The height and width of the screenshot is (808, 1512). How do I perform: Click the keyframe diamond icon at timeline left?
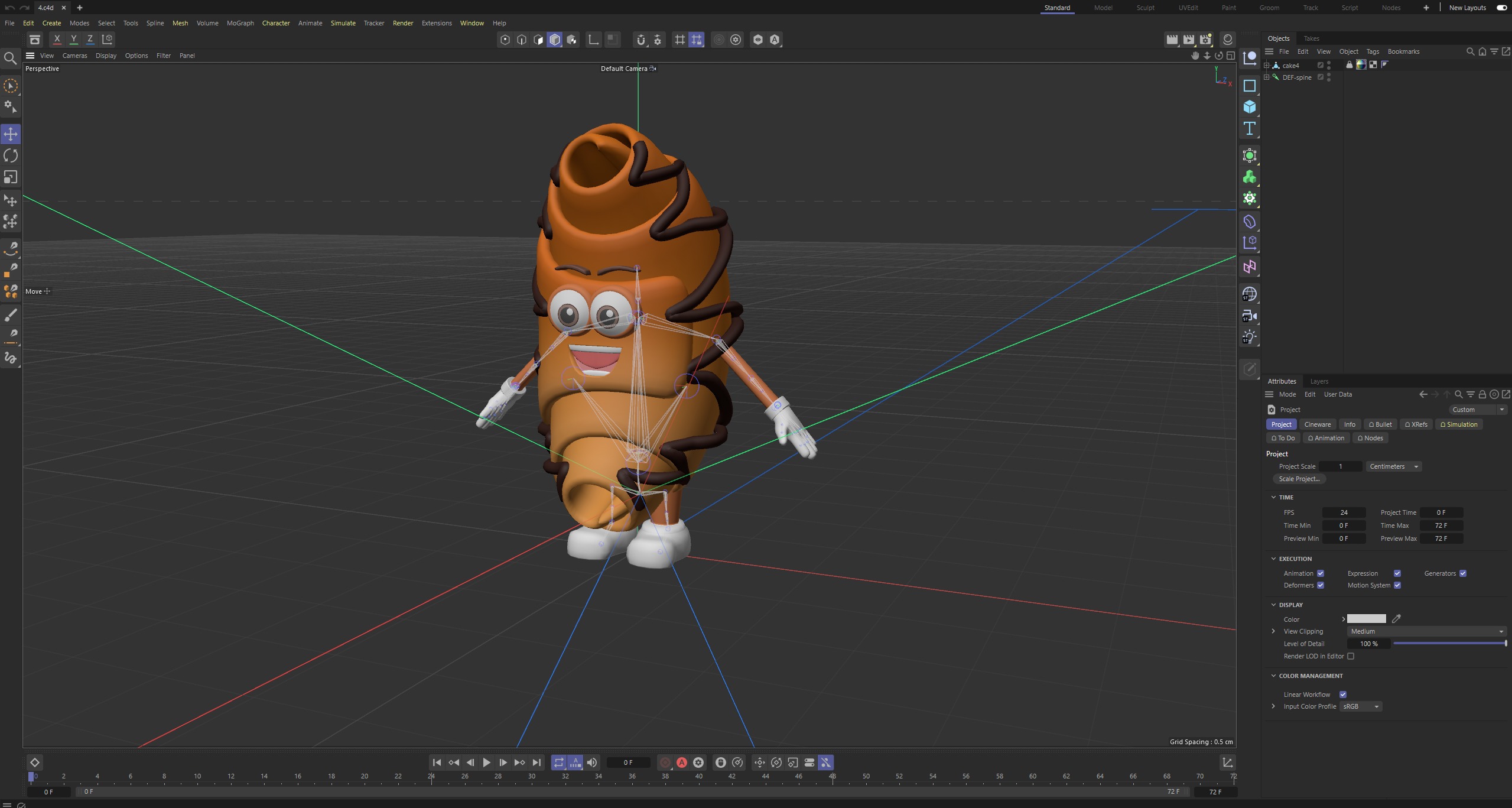pos(34,762)
